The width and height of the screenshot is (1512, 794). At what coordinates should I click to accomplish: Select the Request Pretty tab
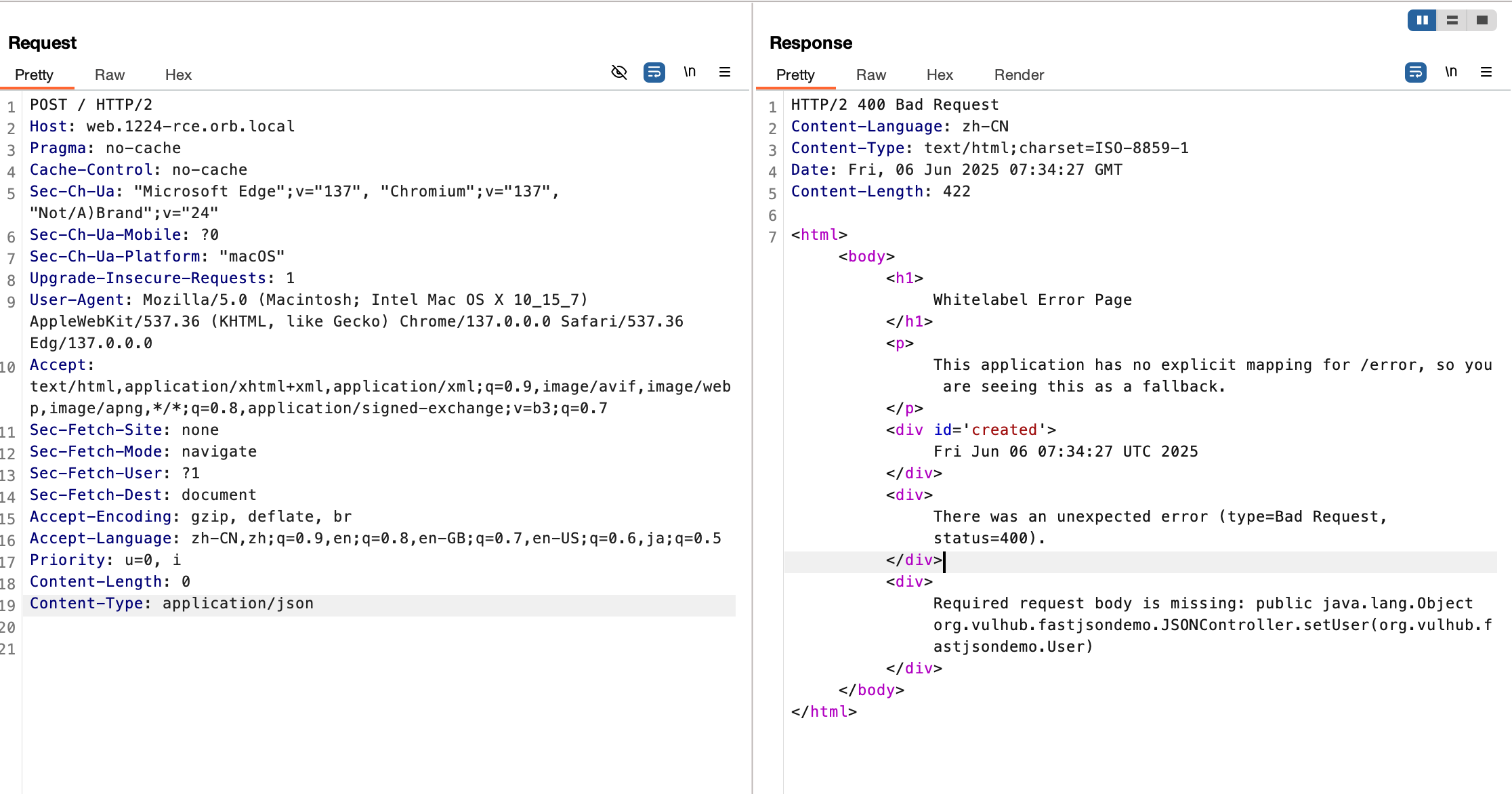[35, 75]
